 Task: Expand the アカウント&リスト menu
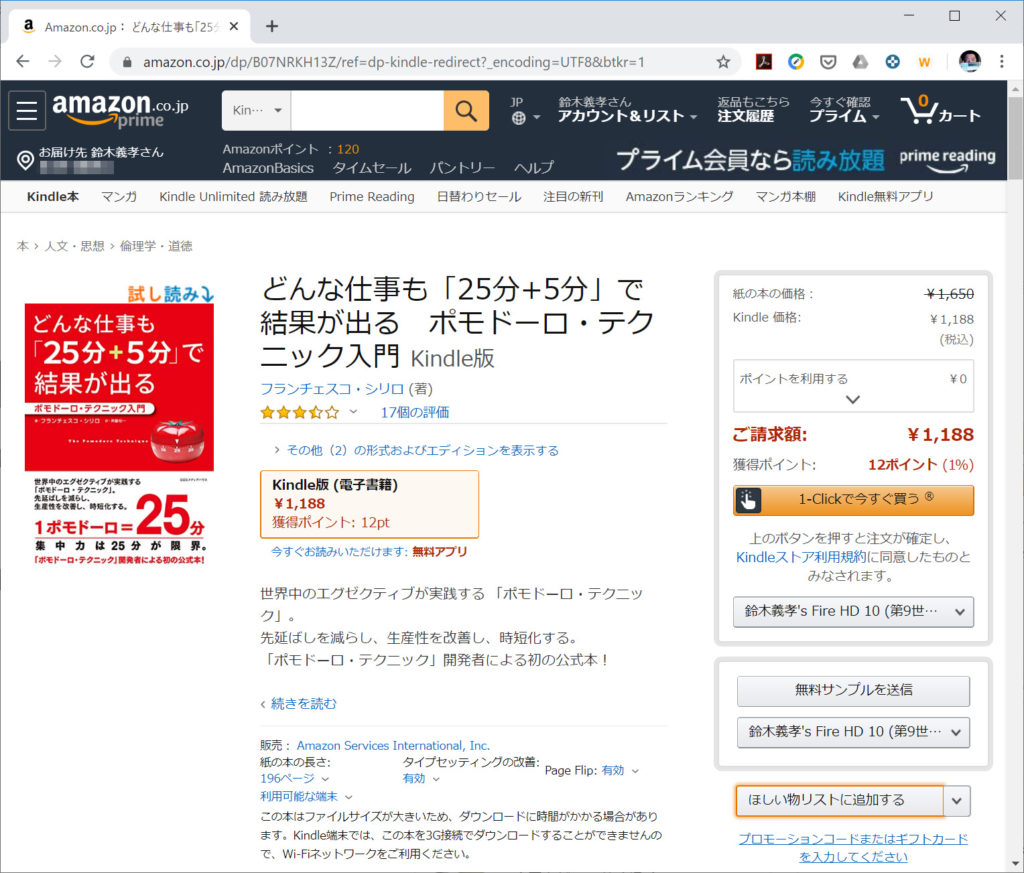tap(627, 110)
